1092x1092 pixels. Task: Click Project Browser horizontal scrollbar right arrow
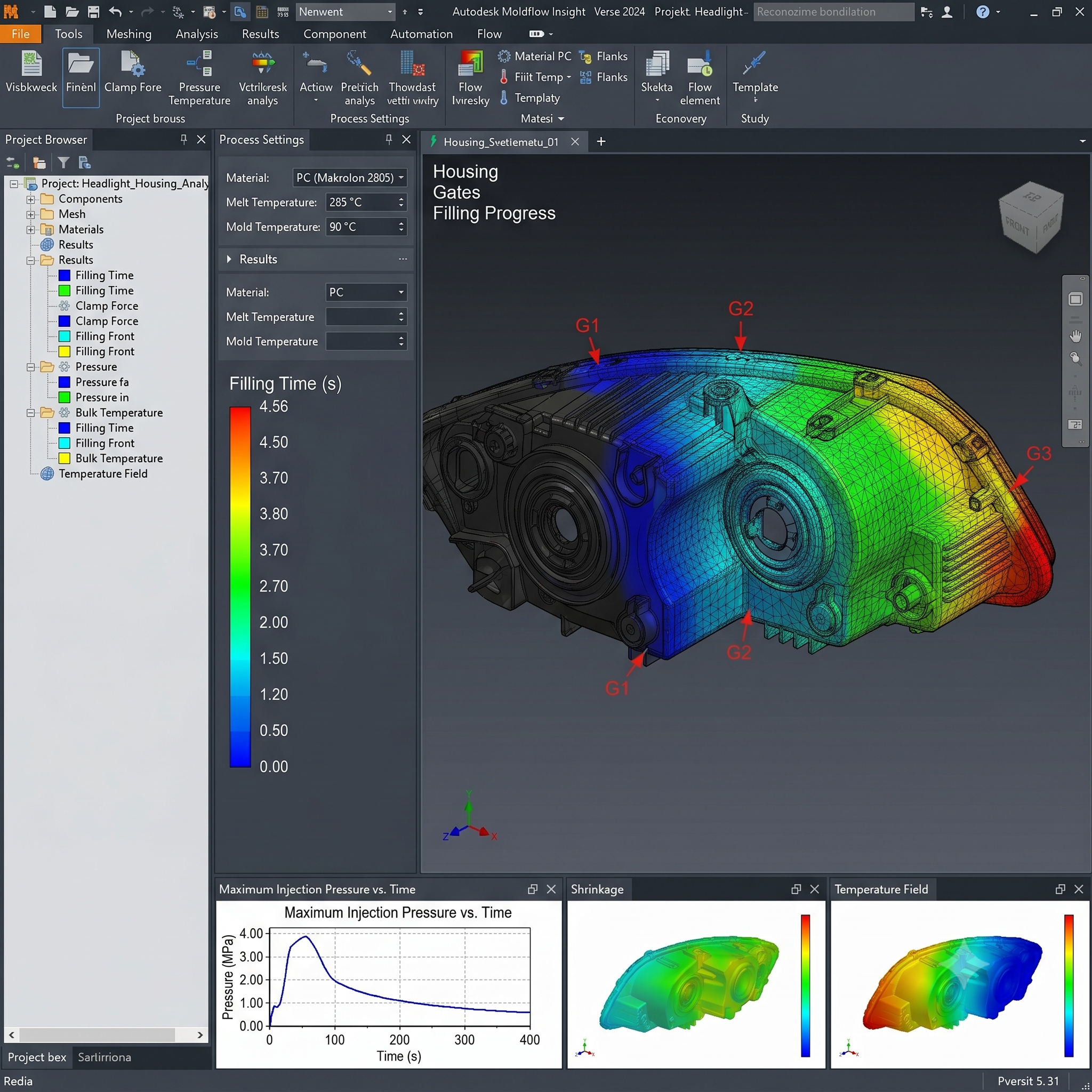[200, 1035]
